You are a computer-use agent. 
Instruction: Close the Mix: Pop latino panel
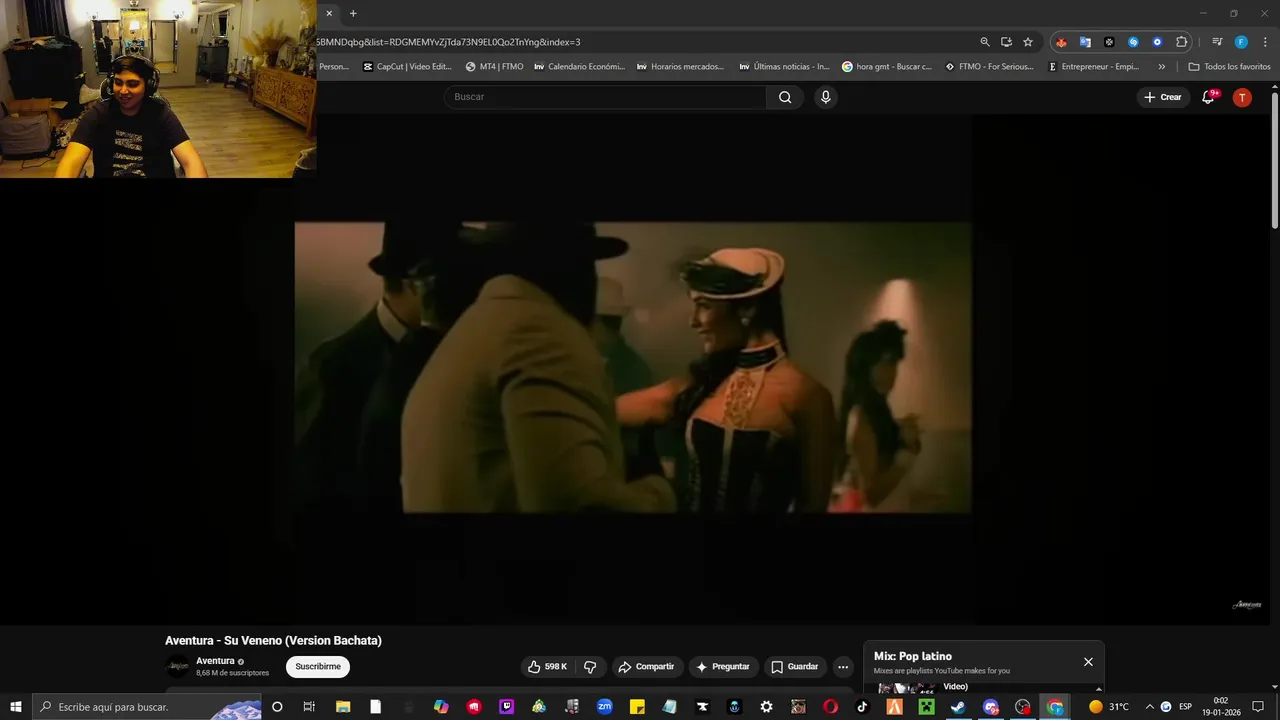point(1088,662)
